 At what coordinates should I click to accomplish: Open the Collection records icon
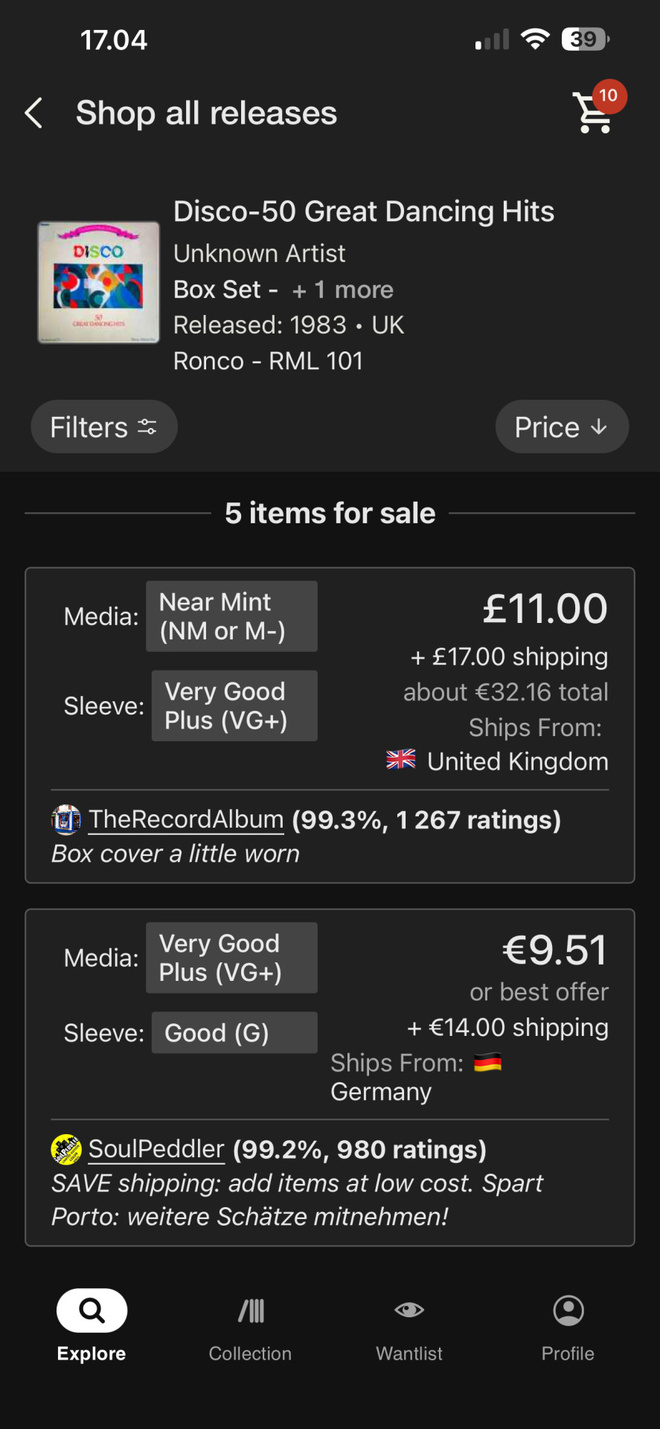point(250,1310)
